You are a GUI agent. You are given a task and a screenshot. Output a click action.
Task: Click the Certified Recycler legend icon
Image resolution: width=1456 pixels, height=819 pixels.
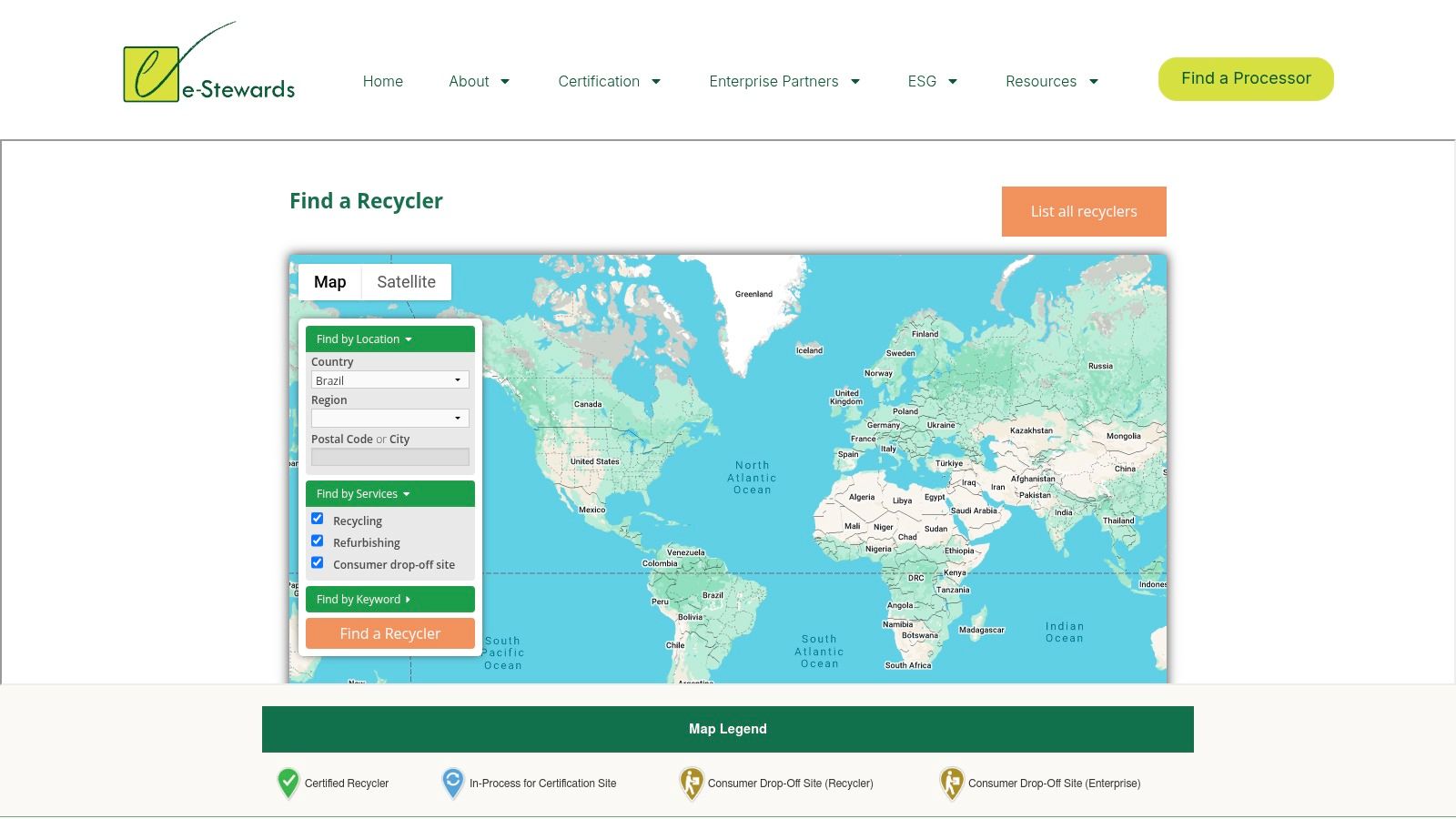coord(287,783)
